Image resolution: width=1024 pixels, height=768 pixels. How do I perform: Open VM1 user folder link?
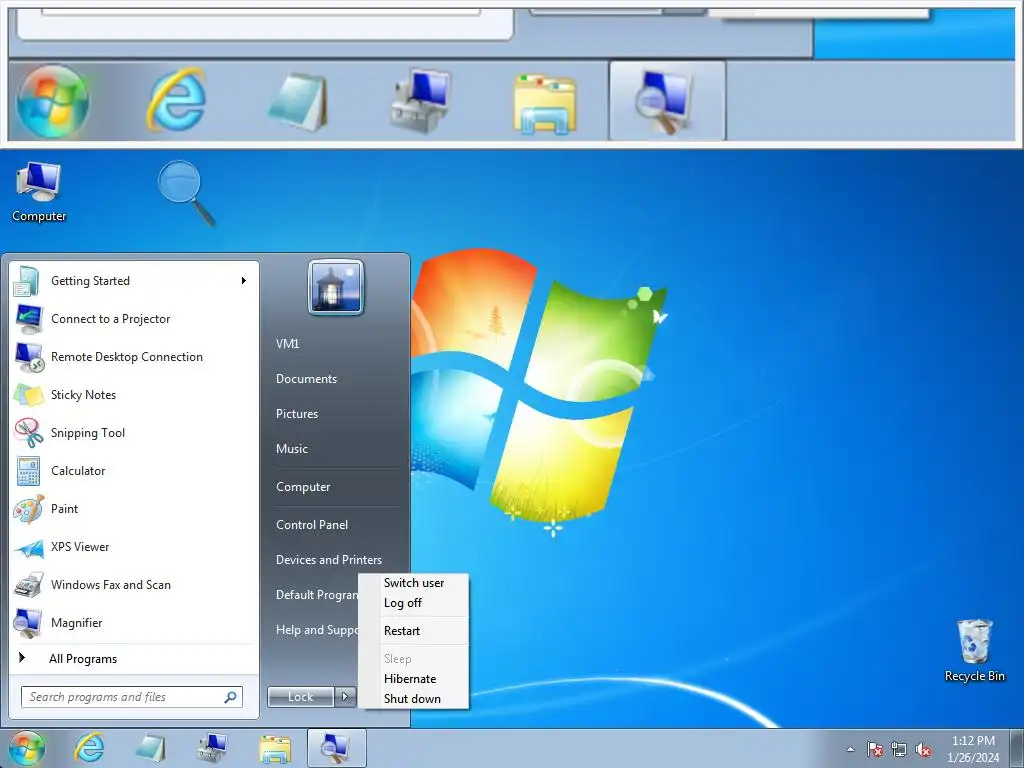(x=287, y=344)
